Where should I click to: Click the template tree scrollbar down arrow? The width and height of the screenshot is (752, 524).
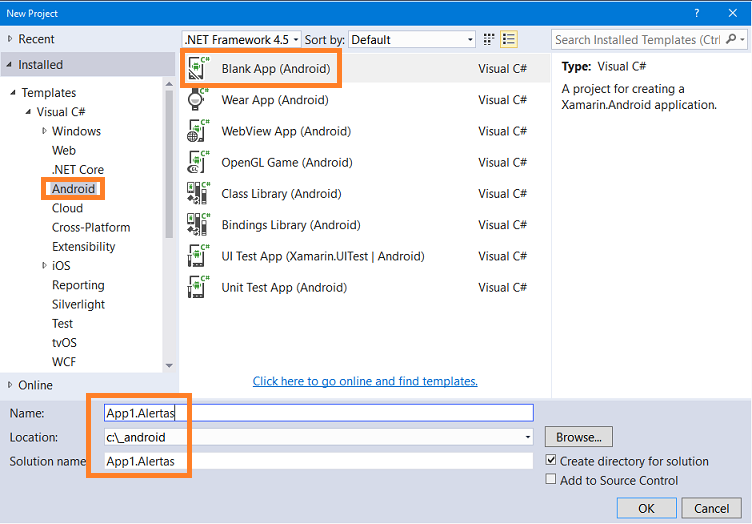pos(169,365)
